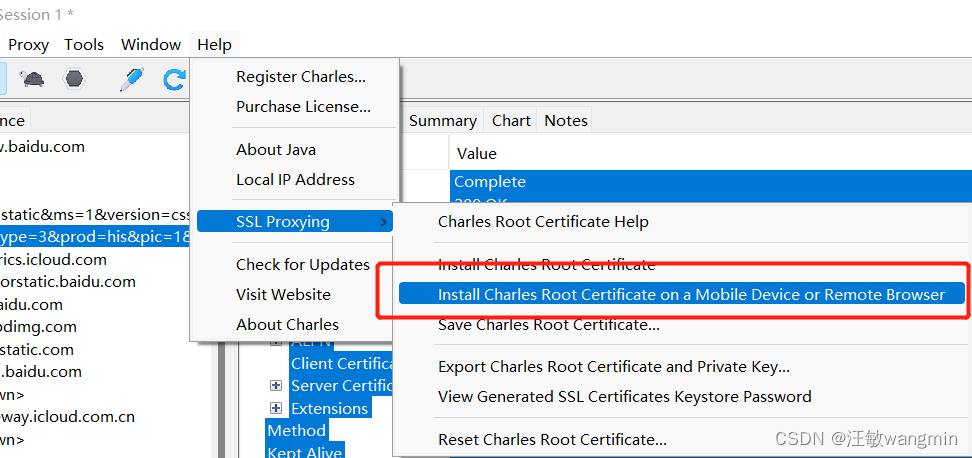Image resolution: width=972 pixels, height=458 pixels.
Task: Select the way.icloud.com.cn host entry
Action: 68,416
